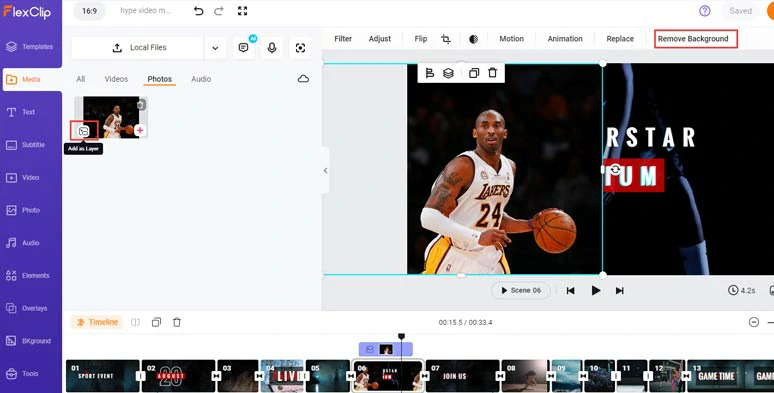774x393 pixels.
Task: Open the Motion option
Action: [x=511, y=39]
